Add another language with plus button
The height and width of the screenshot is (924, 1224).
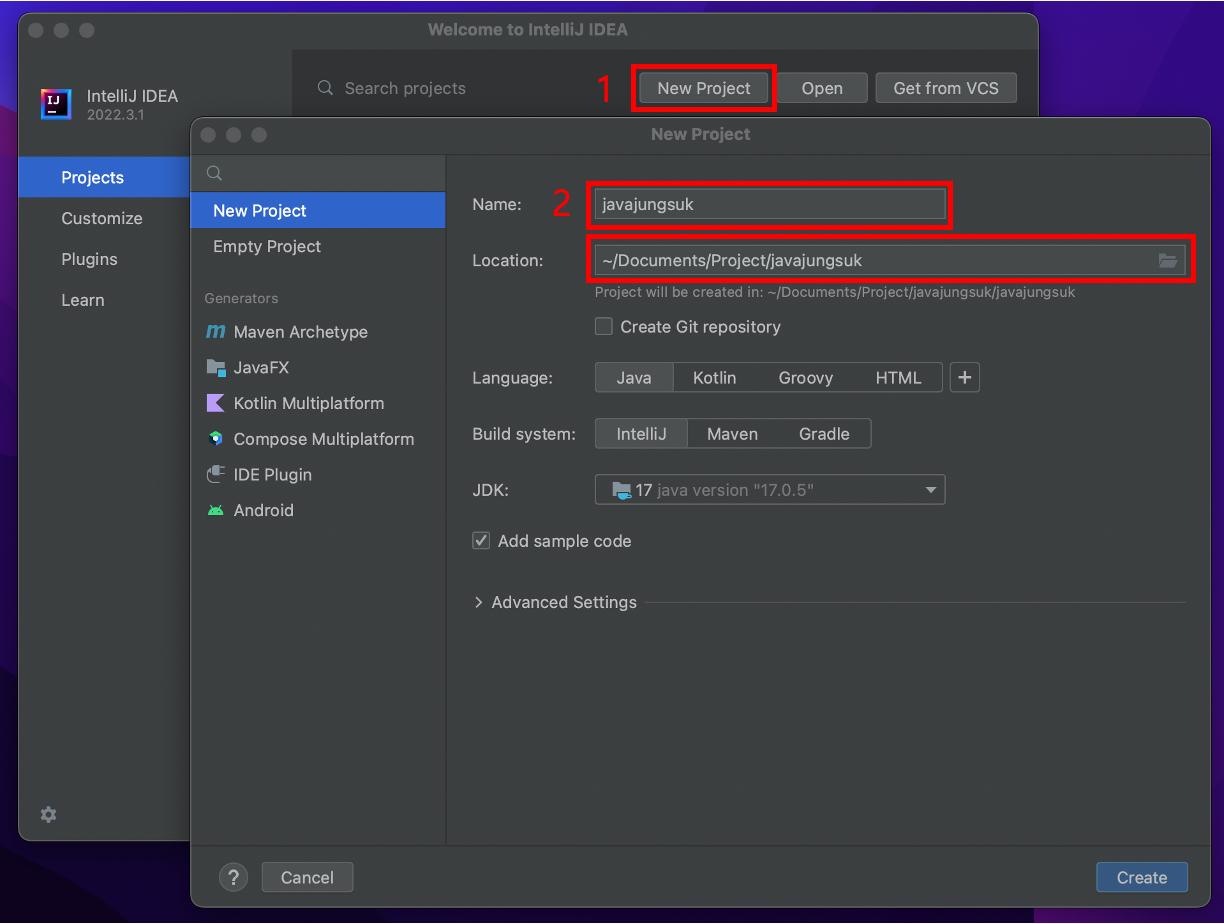(x=964, y=378)
